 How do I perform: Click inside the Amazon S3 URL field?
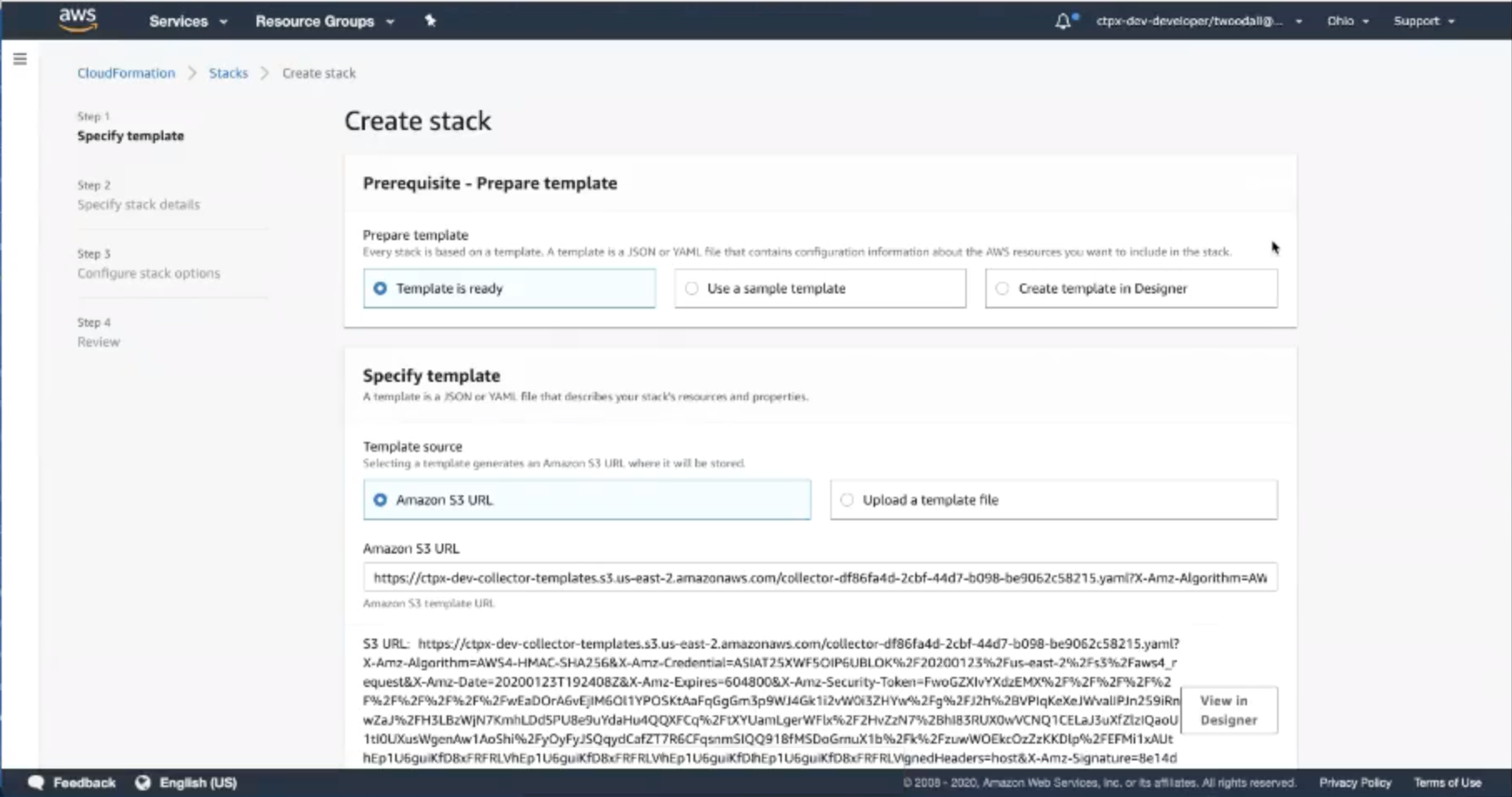coord(820,578)
